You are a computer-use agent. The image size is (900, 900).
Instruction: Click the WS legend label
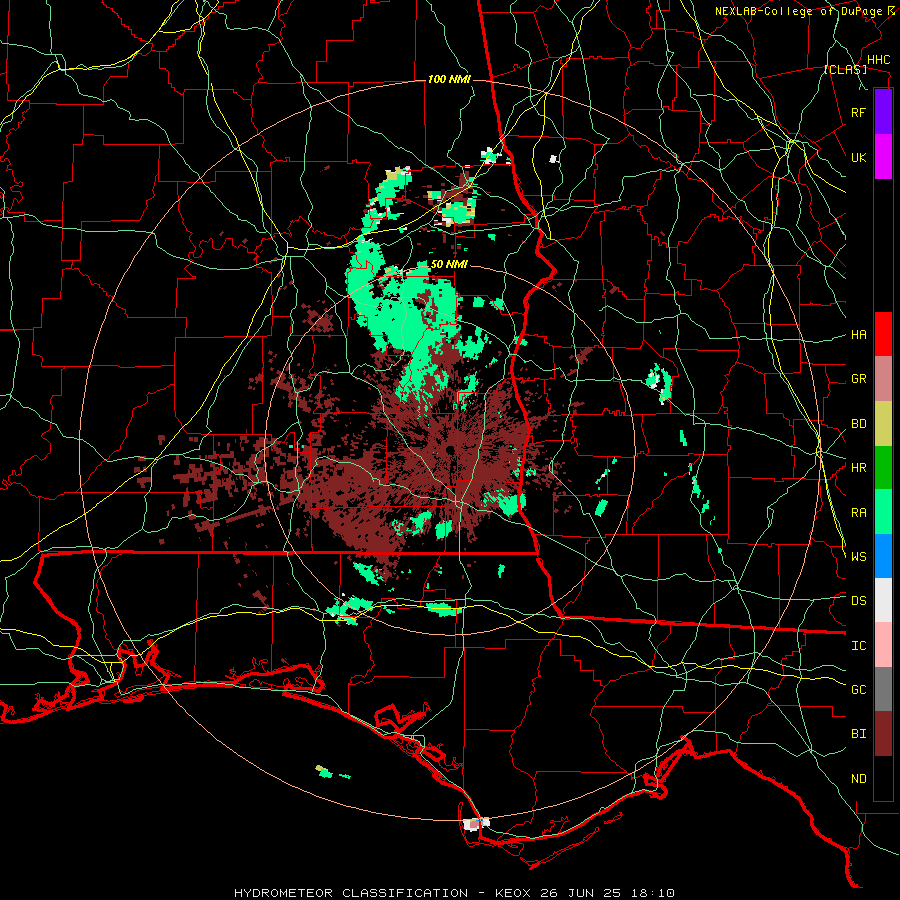click(859, 556)
